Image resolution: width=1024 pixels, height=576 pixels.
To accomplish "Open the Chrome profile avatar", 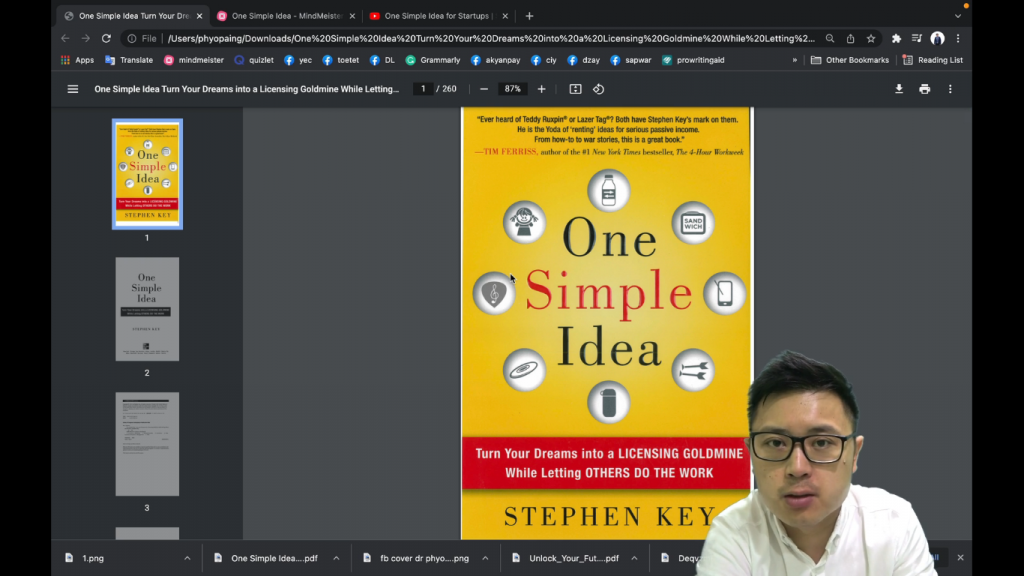I will (938, 39).
